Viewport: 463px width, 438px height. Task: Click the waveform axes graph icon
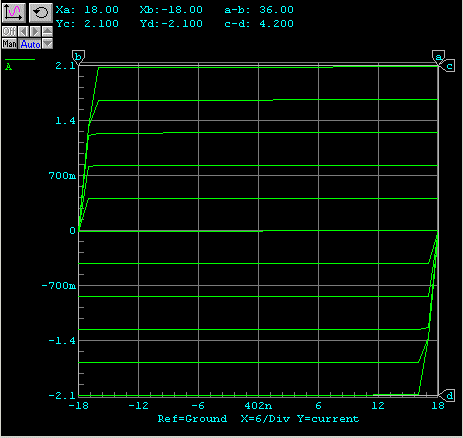14,13
